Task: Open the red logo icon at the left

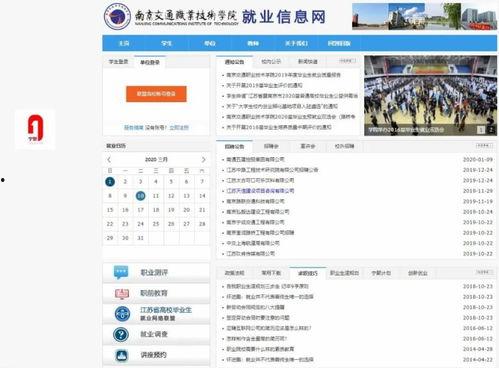Action: coord(35,129)
